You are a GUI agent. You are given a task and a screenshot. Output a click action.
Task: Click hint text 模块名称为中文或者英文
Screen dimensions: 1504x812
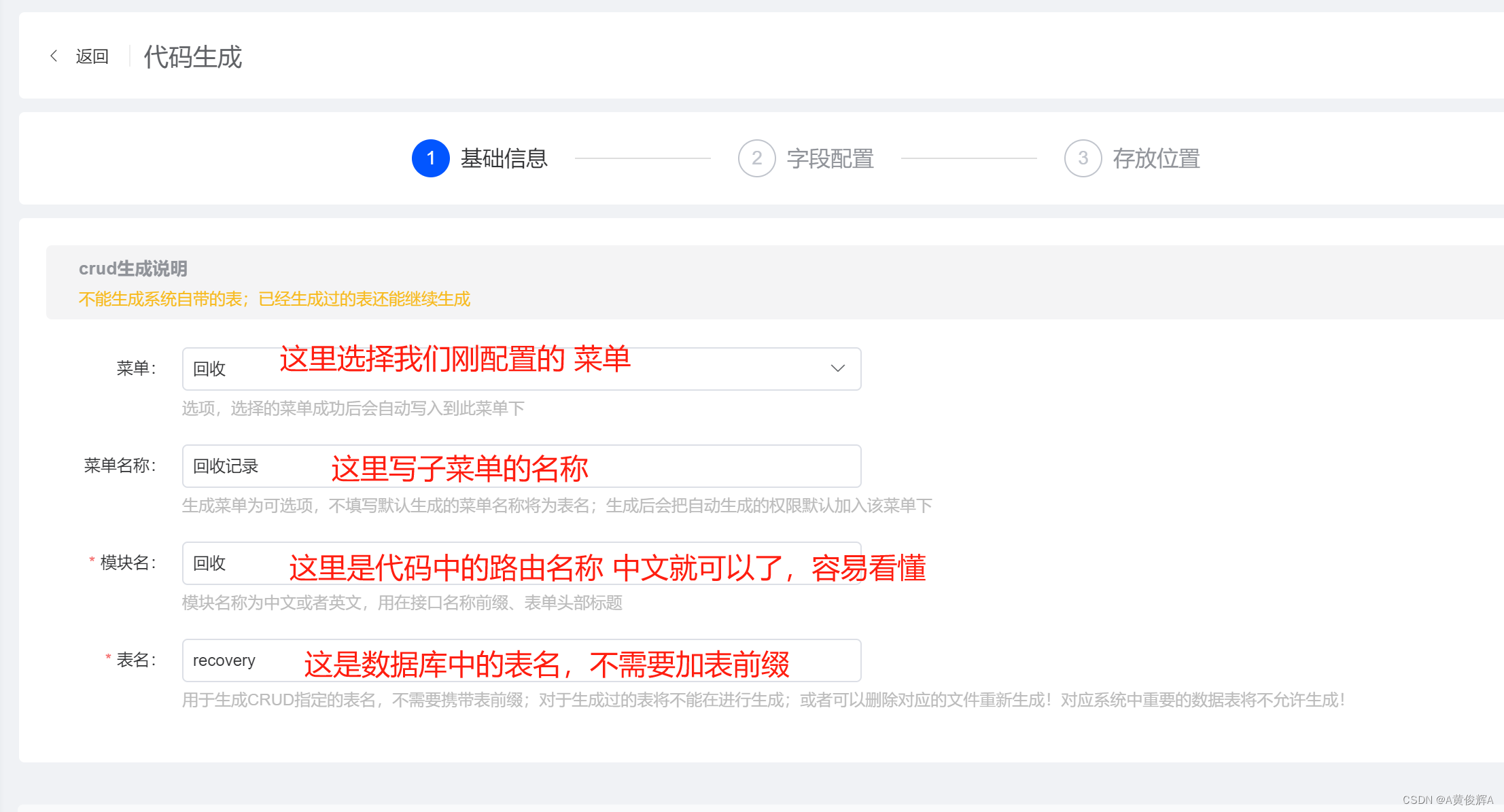coord(402,603)
